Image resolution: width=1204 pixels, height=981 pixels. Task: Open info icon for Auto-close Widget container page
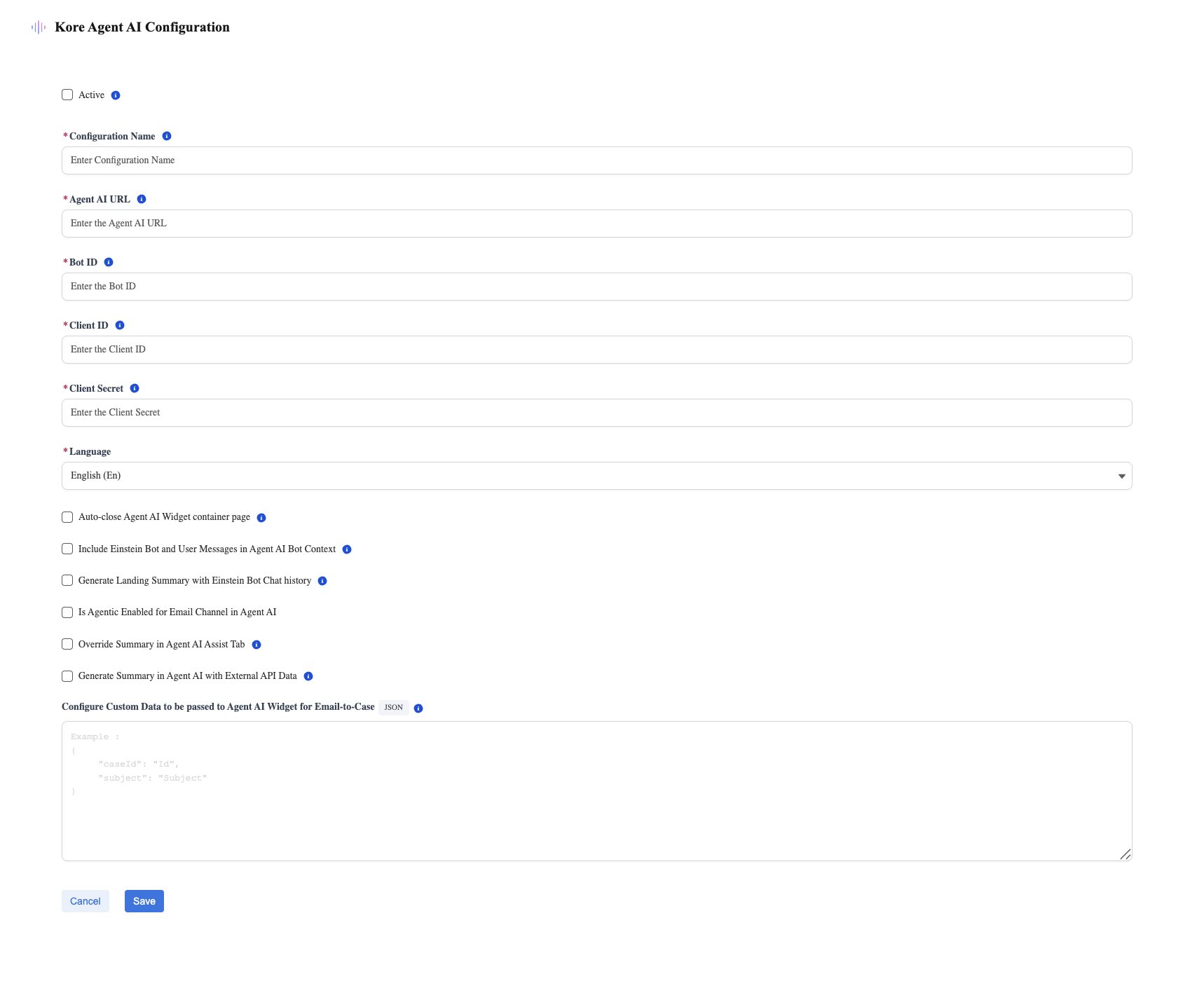261,518
